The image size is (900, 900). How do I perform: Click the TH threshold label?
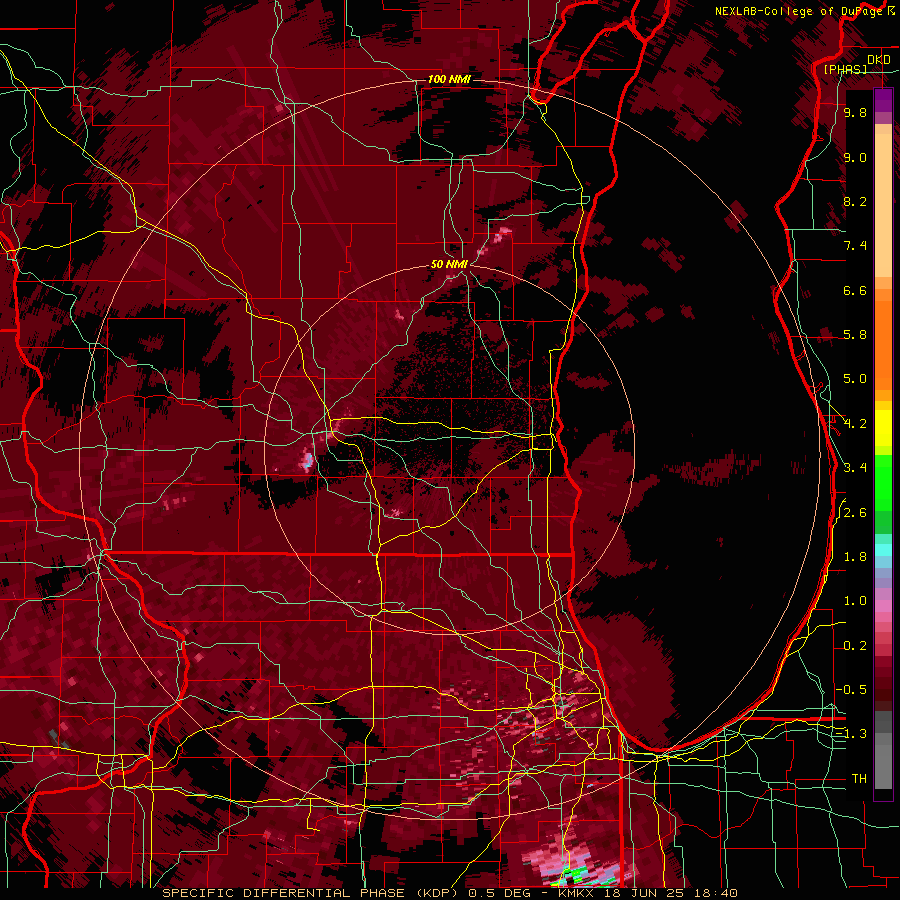tap(859, 779)
